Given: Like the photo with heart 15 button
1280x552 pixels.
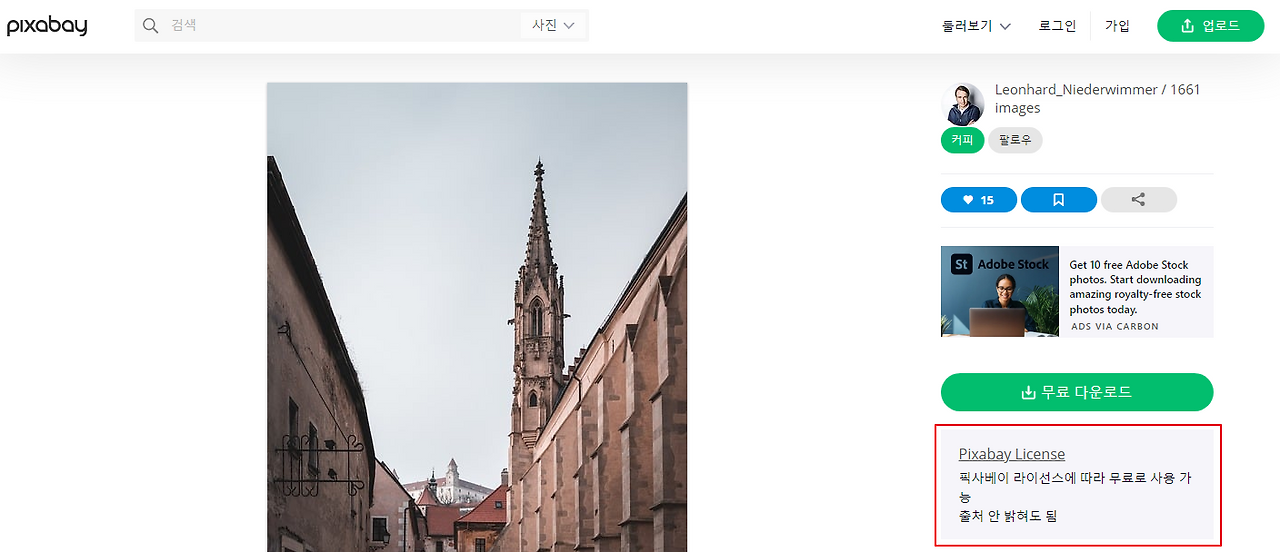Looking at the screenshot, I should coord(979,200).
